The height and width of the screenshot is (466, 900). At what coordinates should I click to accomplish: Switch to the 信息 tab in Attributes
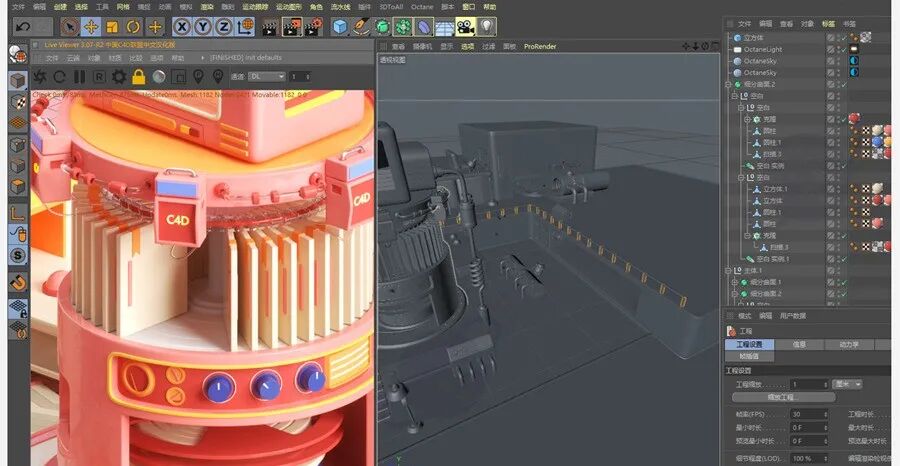(799, 345)
